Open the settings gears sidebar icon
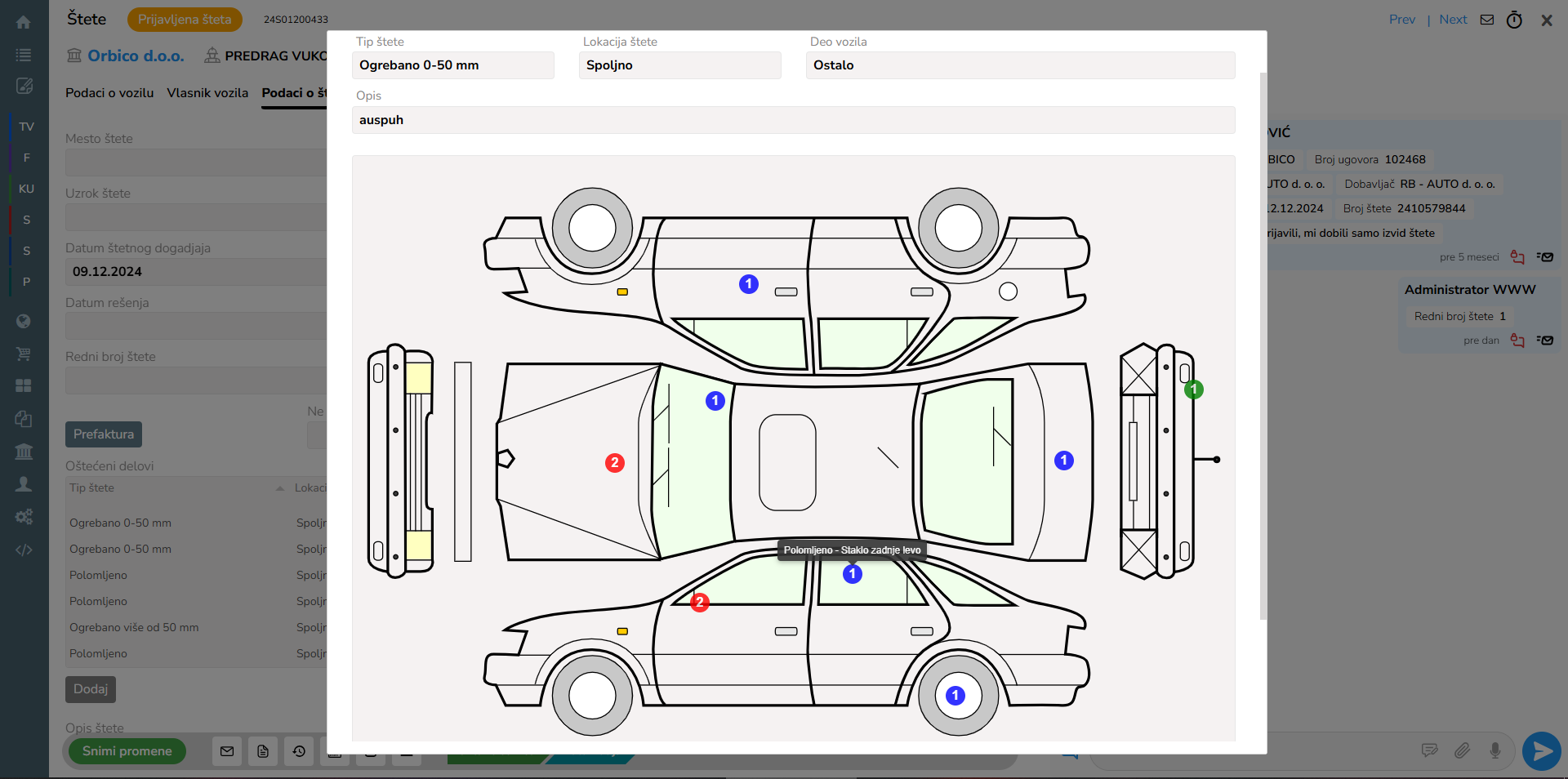 pos(24,516)
